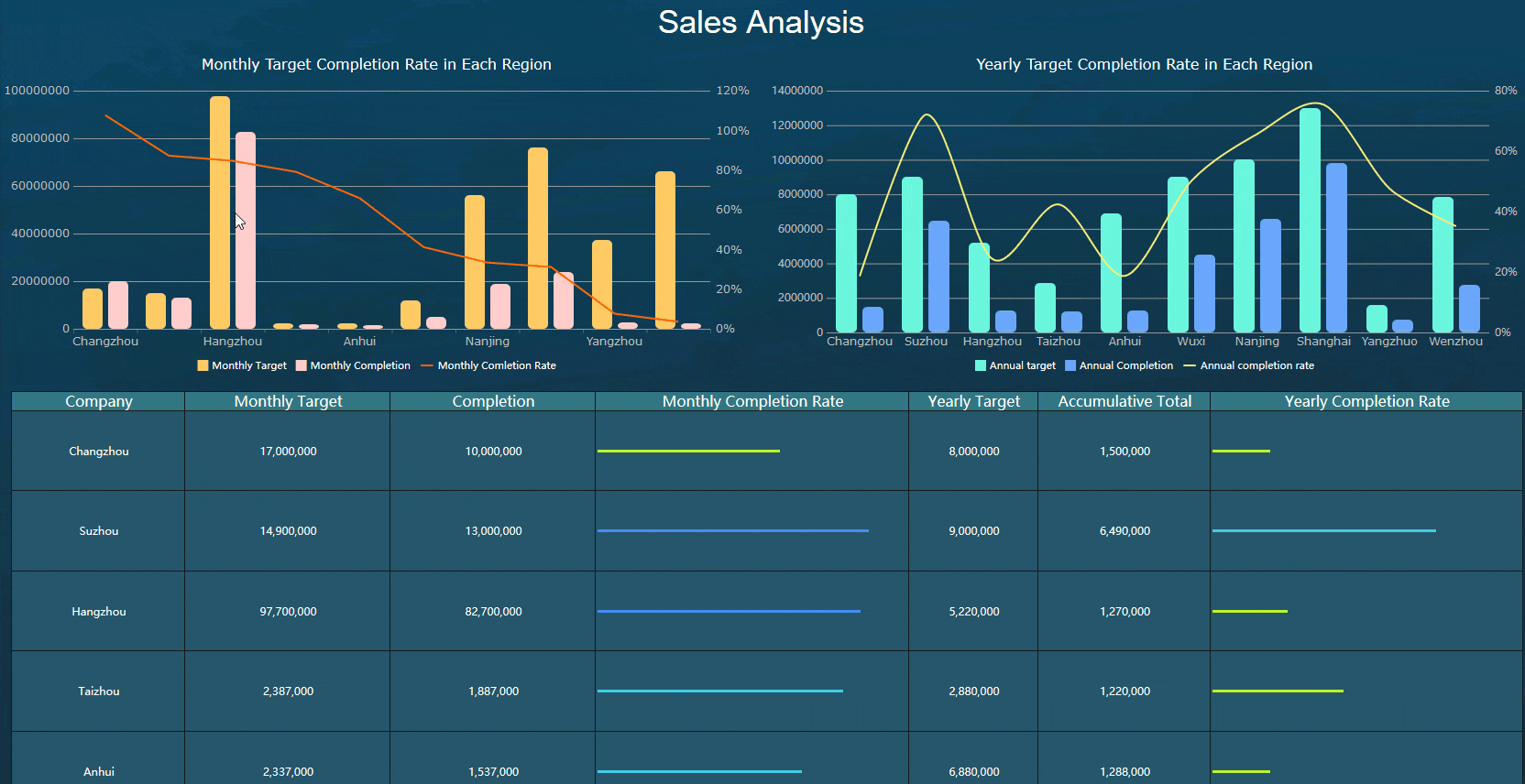The height and width of the screenshot is (784, 1525).
Task: Click the Accumulative Total column header
Action: tap(1125, 401)
